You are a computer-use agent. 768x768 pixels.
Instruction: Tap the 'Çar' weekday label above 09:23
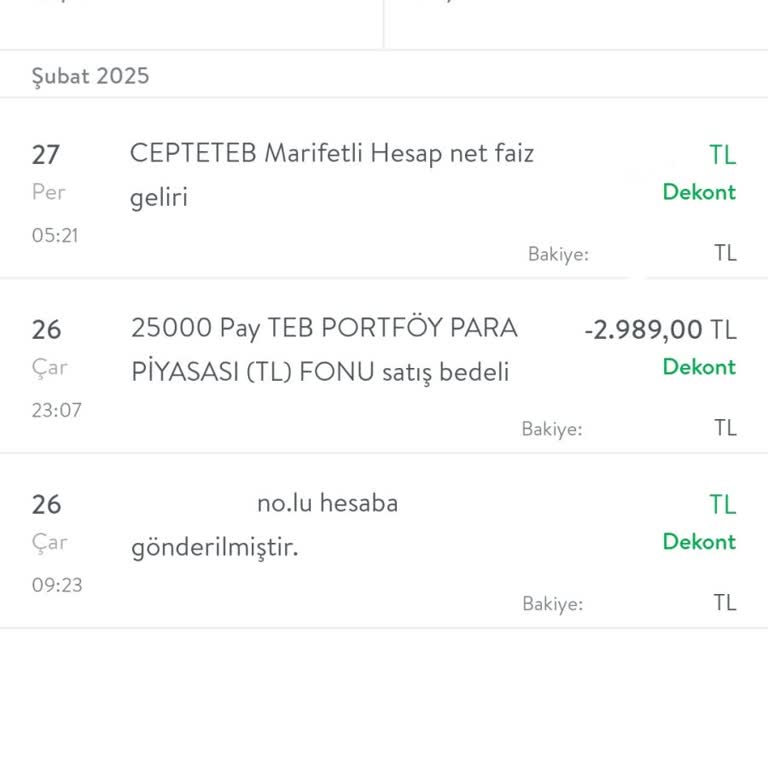pyautogui.click(x=49, y=542)
